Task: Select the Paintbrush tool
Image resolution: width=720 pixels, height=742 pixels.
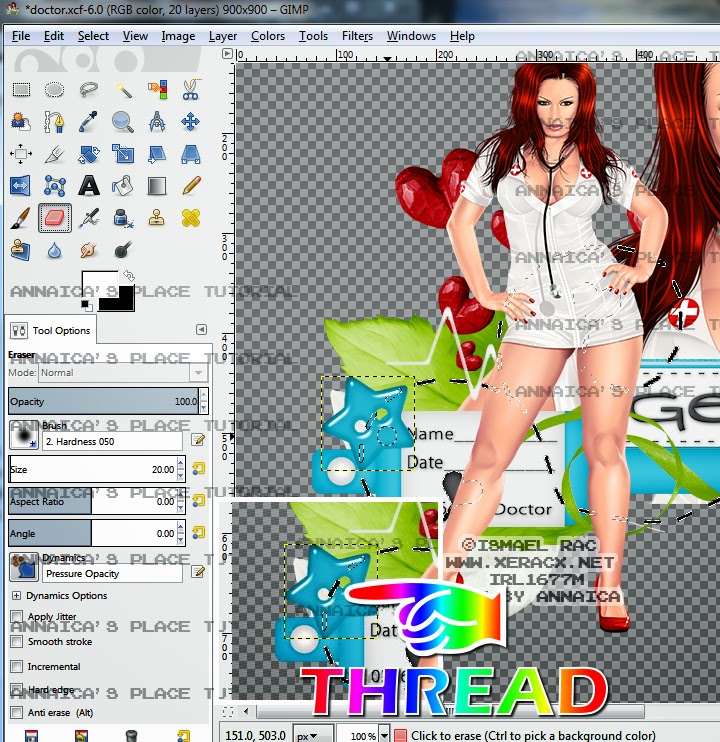Action: click(x=21, y=218)
